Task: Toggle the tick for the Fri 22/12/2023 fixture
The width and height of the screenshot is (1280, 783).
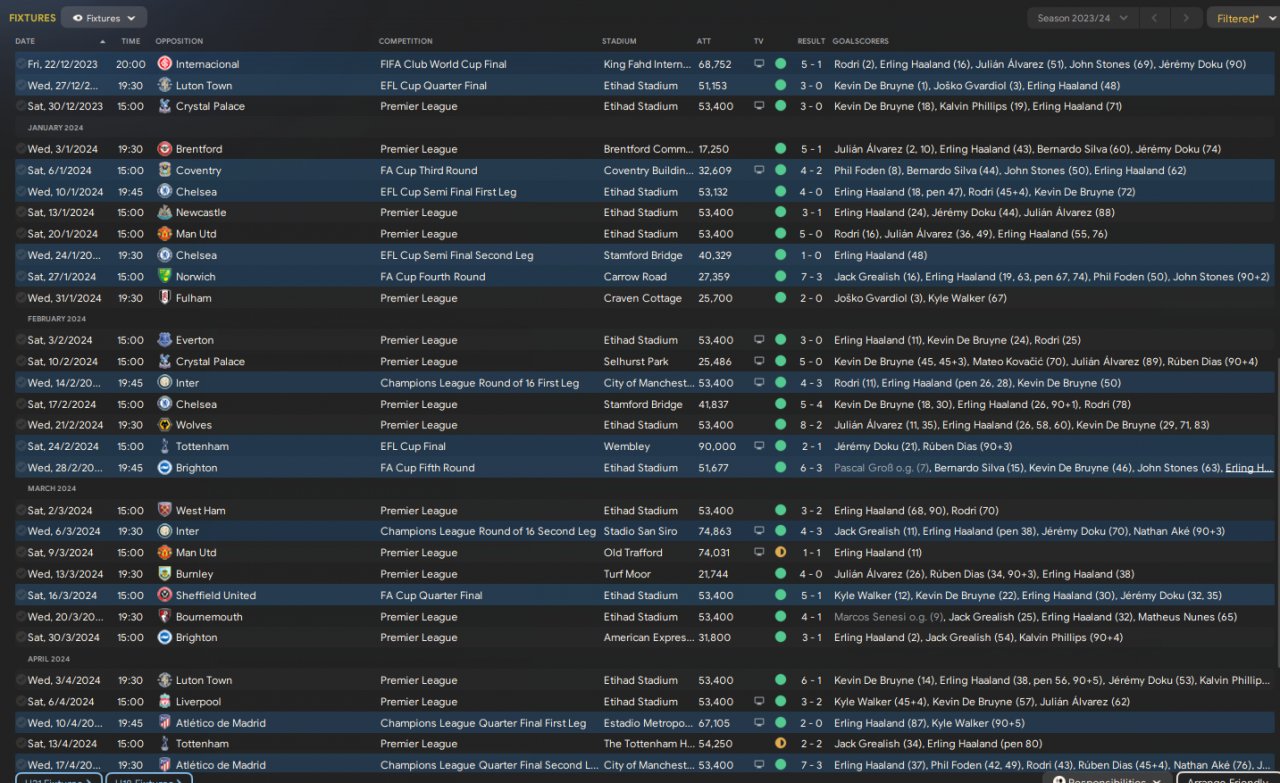Action: [21, 64]
